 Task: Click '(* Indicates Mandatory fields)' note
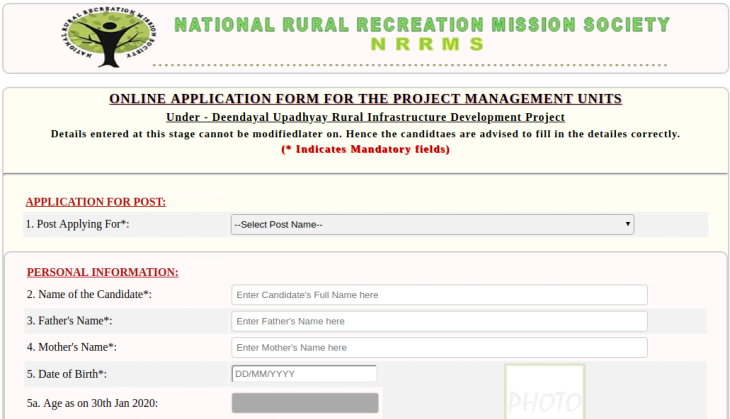[365, 149]
